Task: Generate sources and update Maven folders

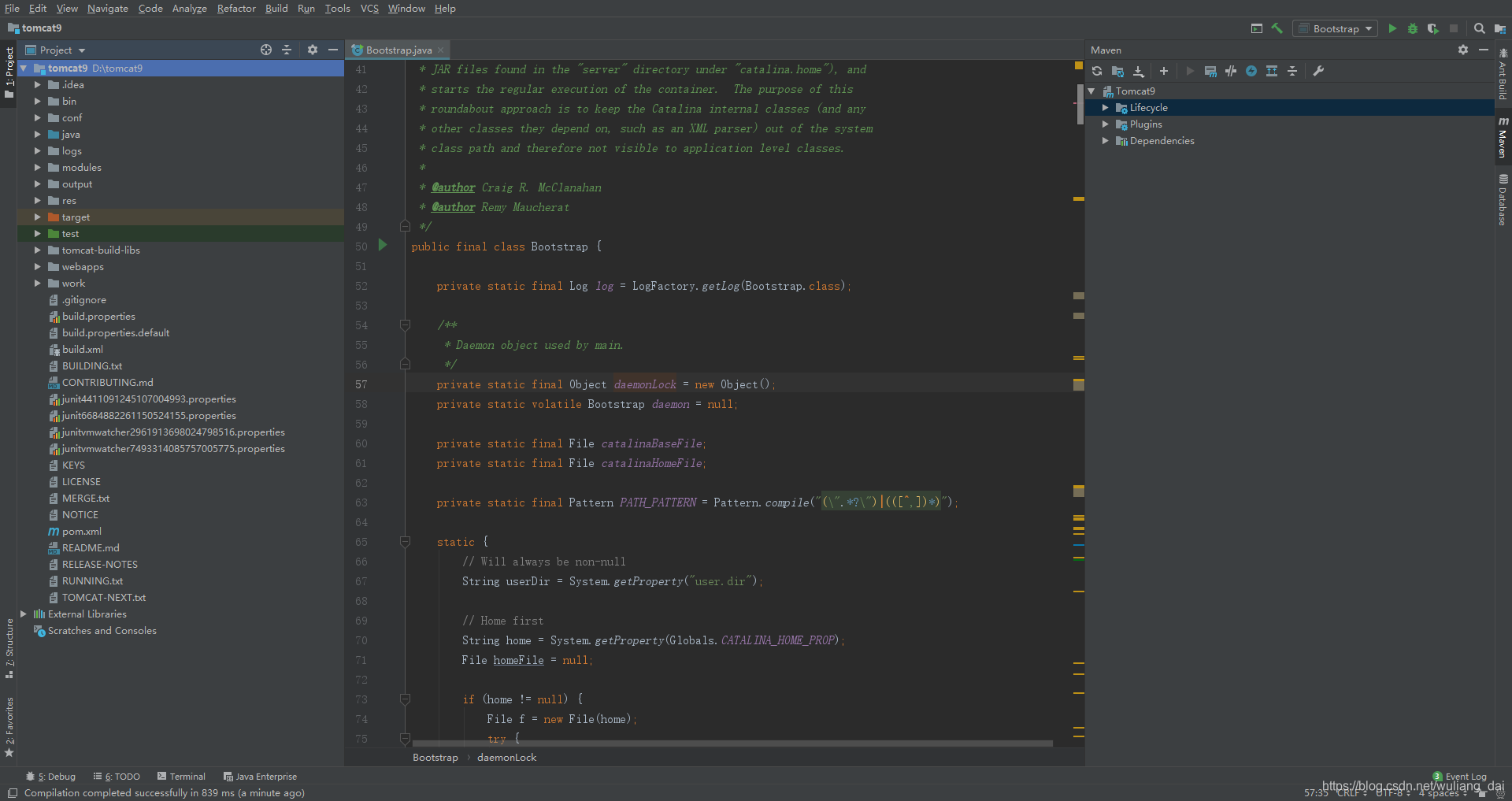Action: point(1117,71)
